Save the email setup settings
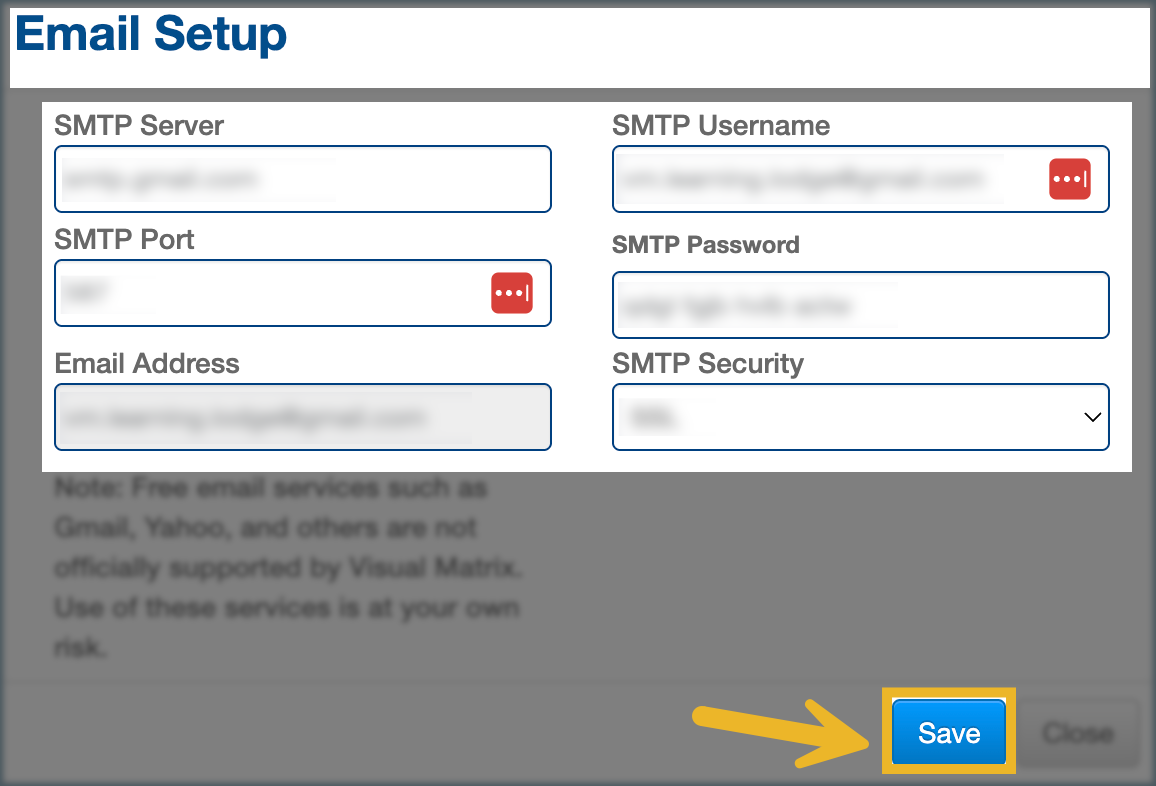This screenshot has width=1156, height=786. (948, 733)
